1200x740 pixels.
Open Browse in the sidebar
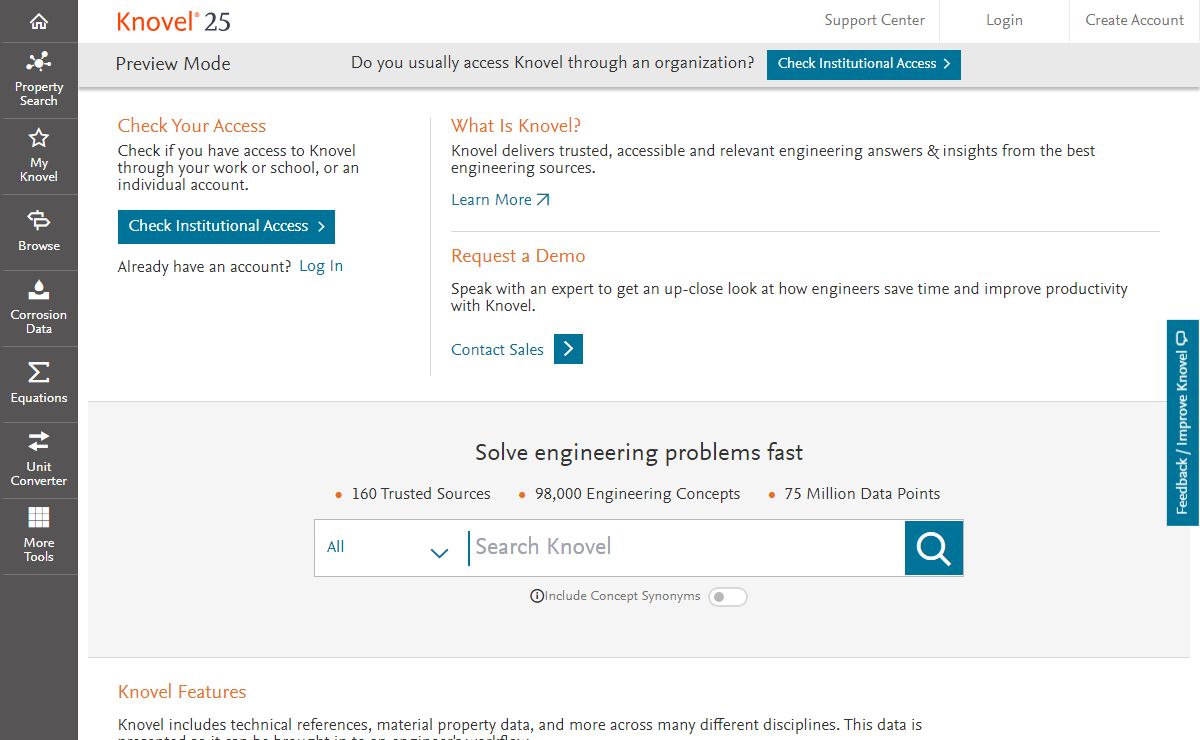39,232
